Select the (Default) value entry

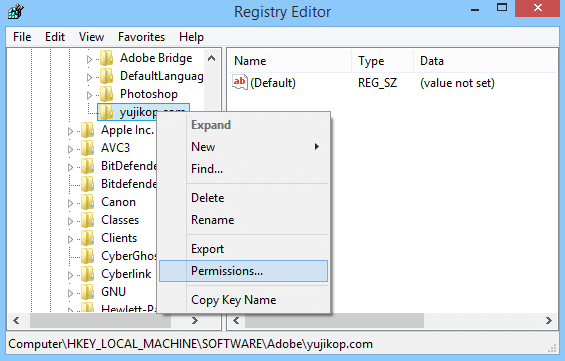[x=273, y=83]
